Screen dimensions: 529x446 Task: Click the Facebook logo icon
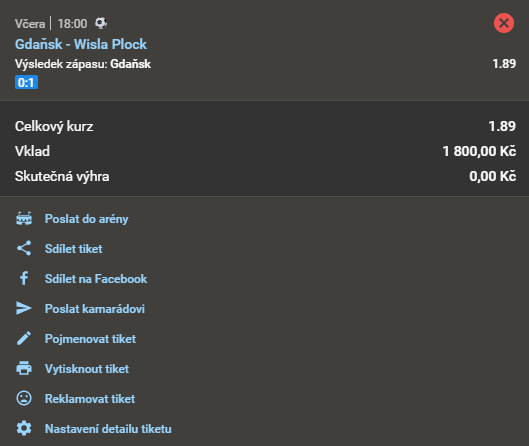pyautogui.click(x=24, y=278)
